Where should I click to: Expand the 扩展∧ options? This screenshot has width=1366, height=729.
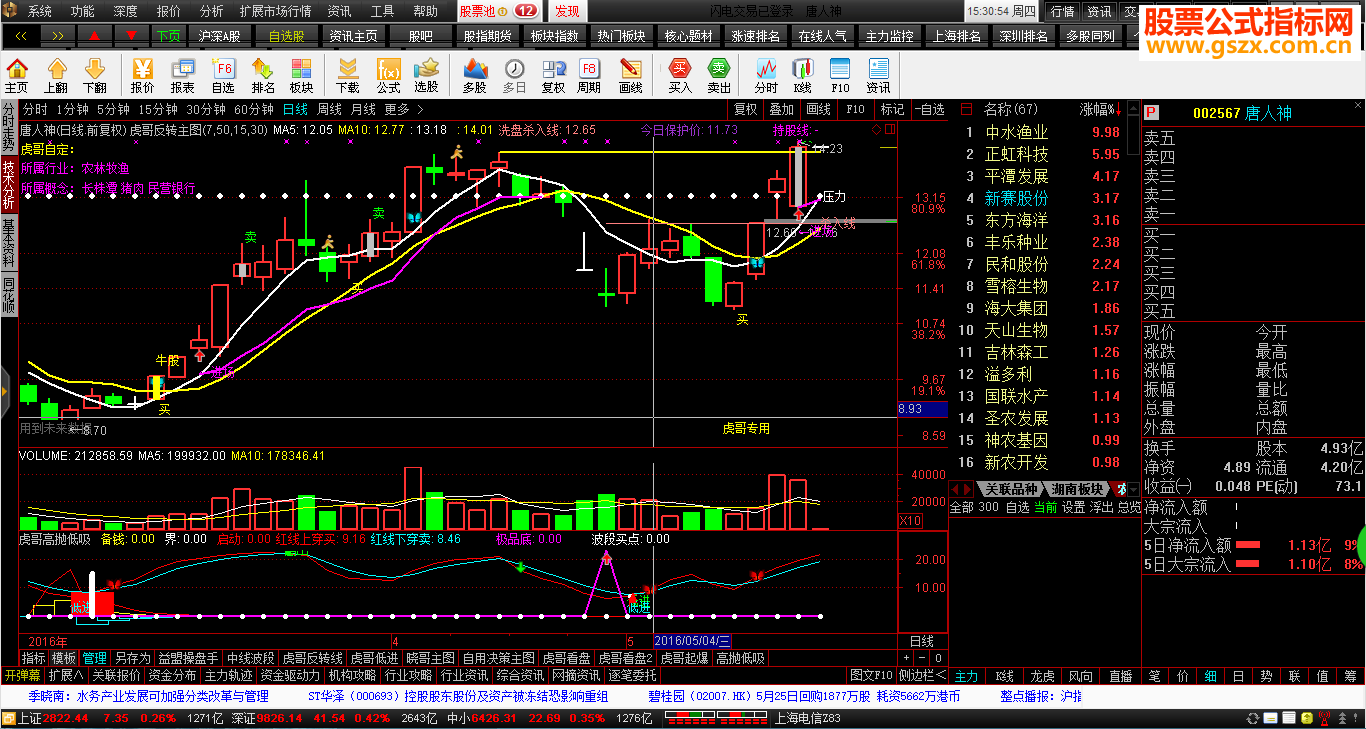[66, 675]
